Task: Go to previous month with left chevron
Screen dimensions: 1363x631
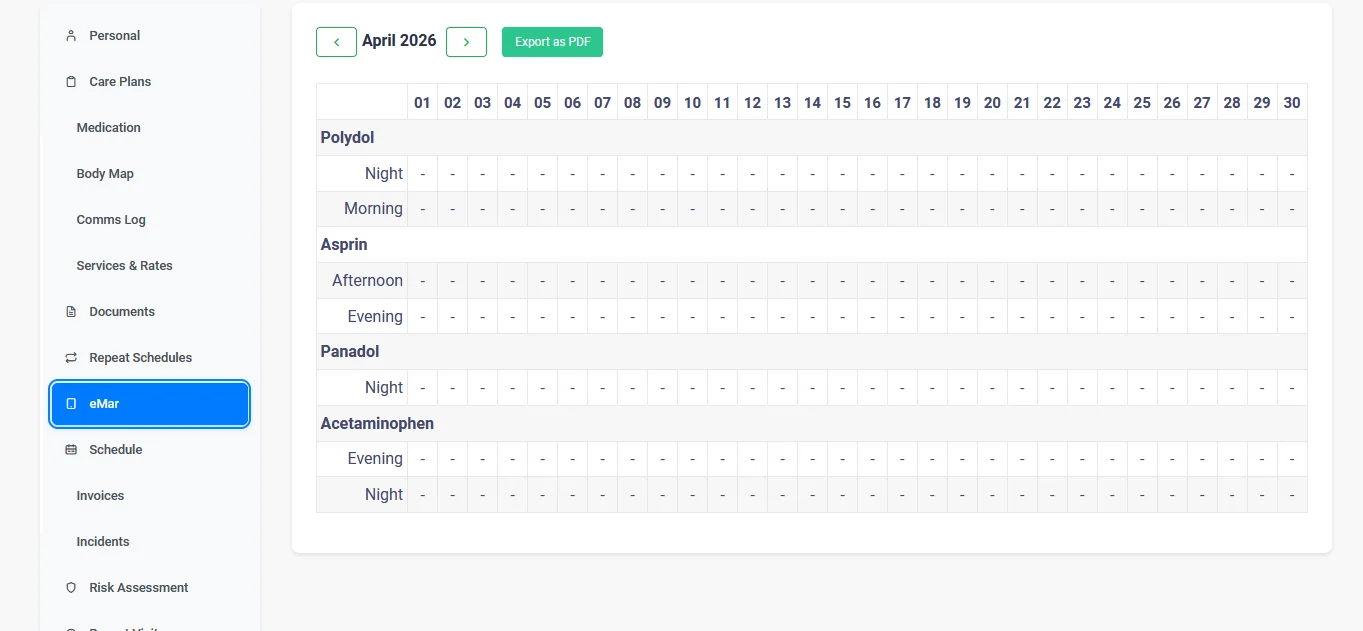Action: [336, 42]
